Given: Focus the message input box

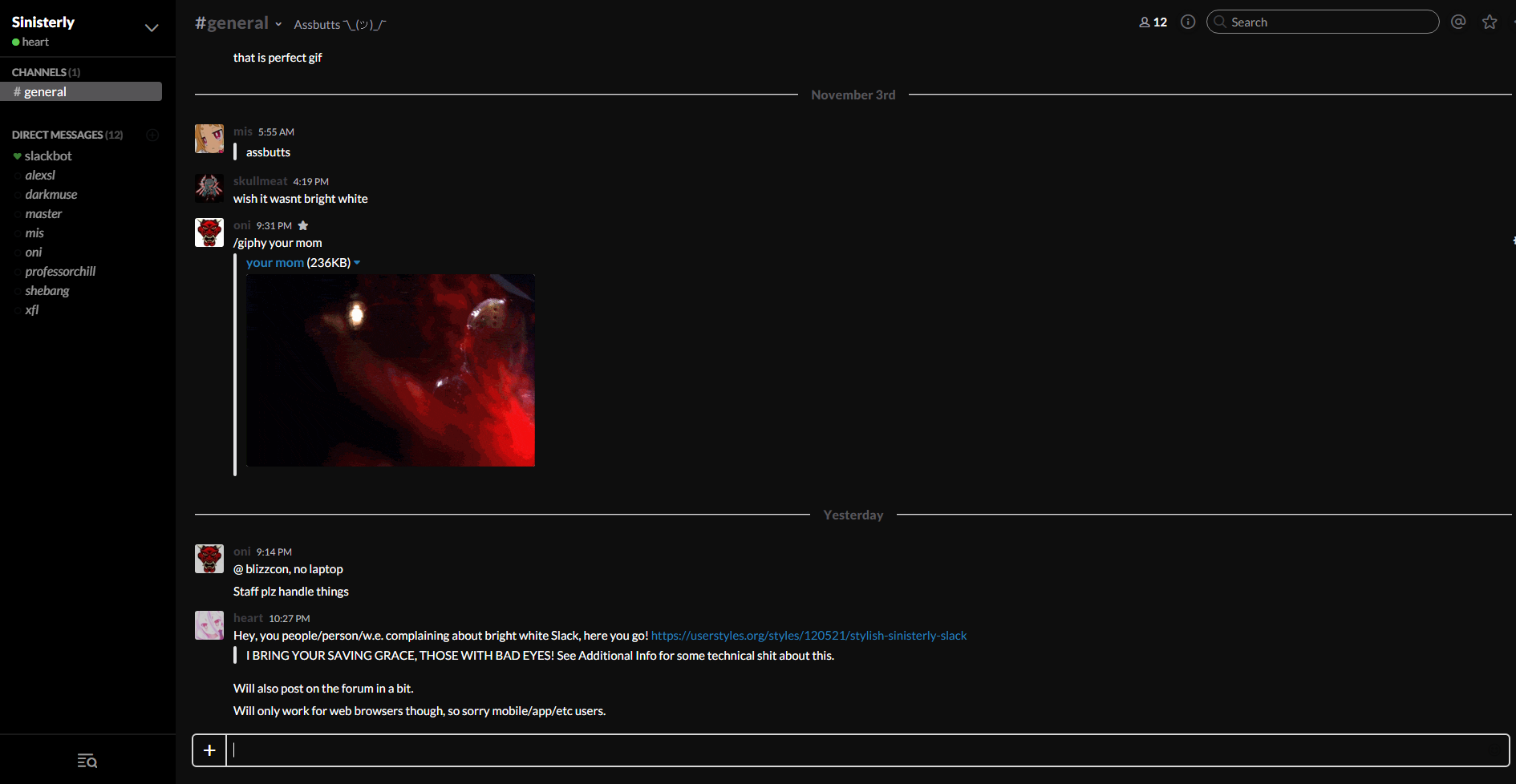Looking at the screenshot, I should (866, 750).
